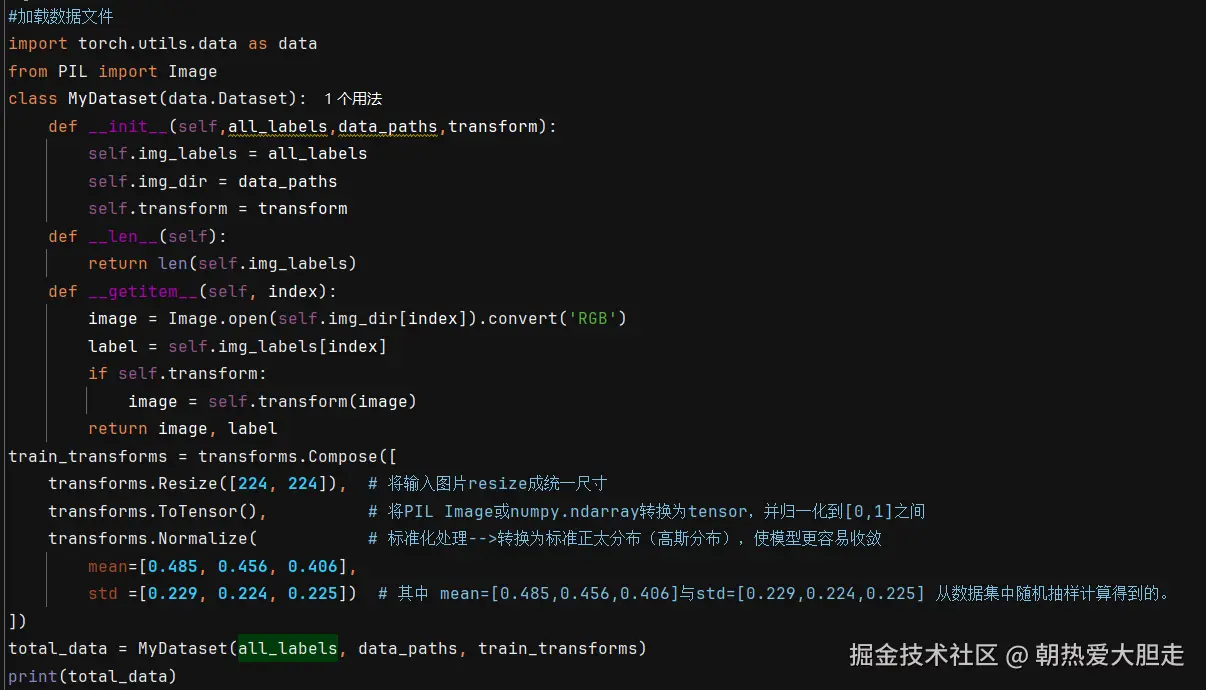Image resolution: width=1206 pixels, height=690 pixels.
Task: Click the highlighted all_labels argument in MyDataset call
Action: coord(288,648)
